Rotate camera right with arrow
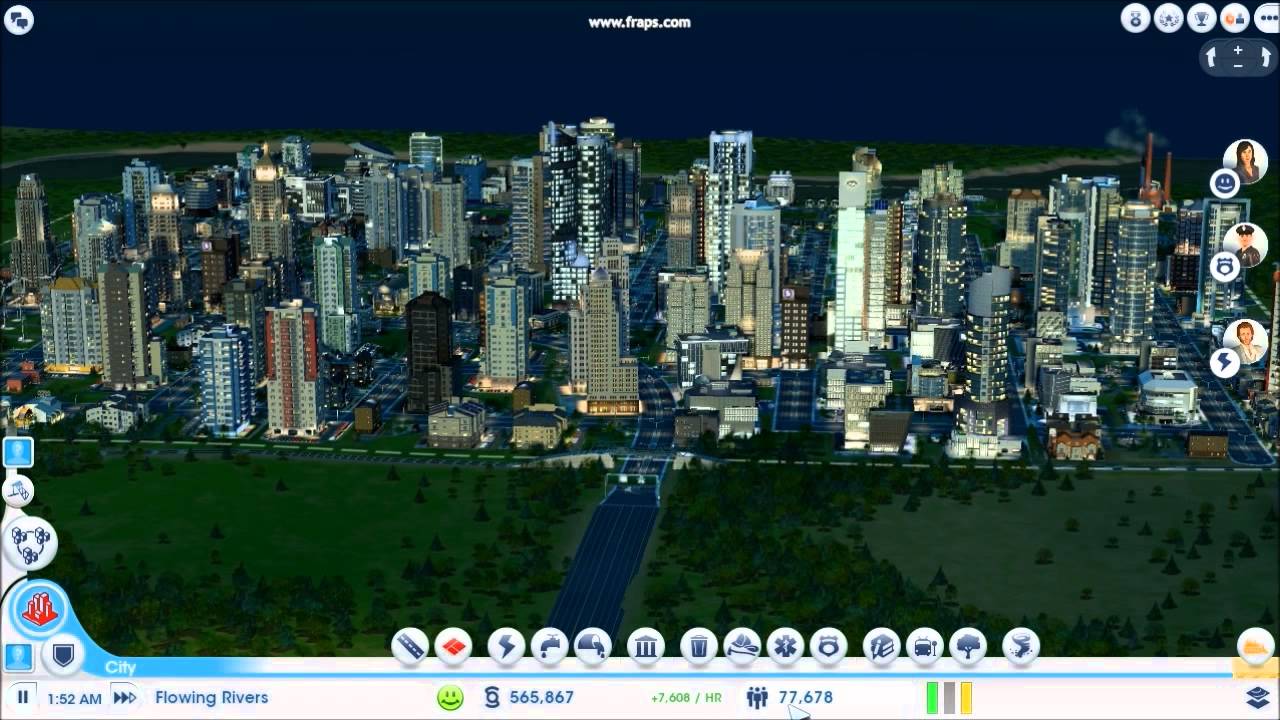 pyautogui.click(x=1265, y=57)
